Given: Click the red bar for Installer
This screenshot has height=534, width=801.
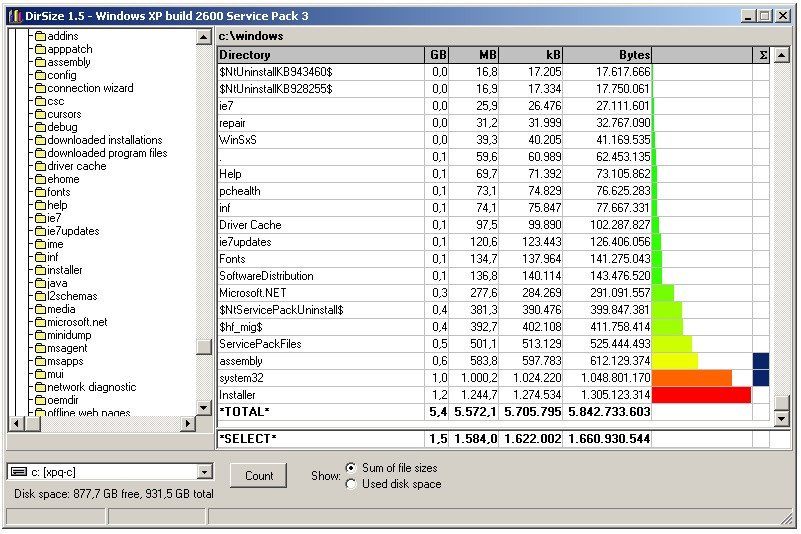Looking at the screenshot, I should [x=701, y=394].
